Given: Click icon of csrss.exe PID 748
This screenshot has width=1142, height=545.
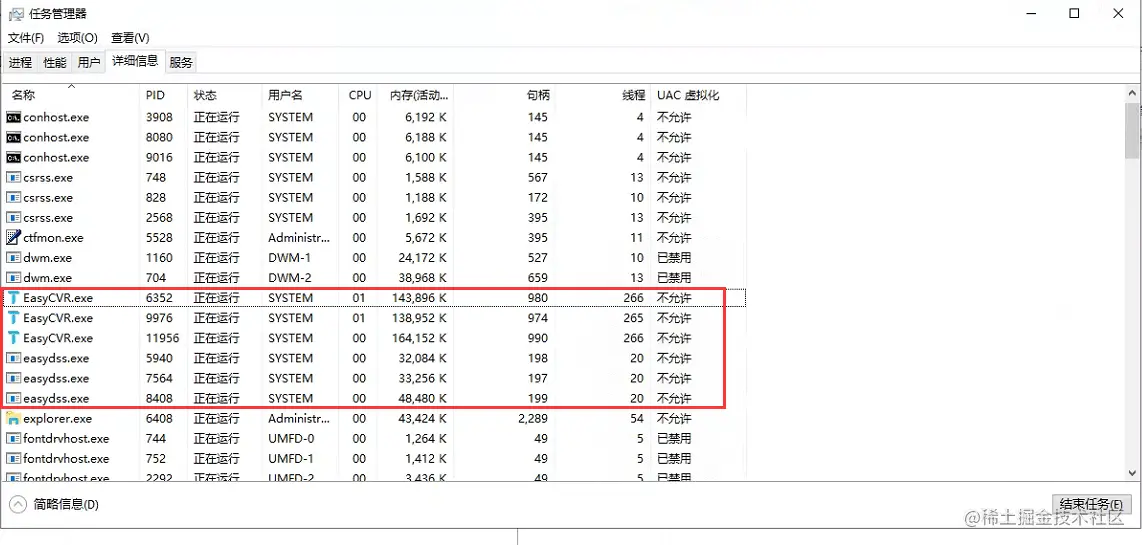Looking at the screenshot, I should [13, 178].
